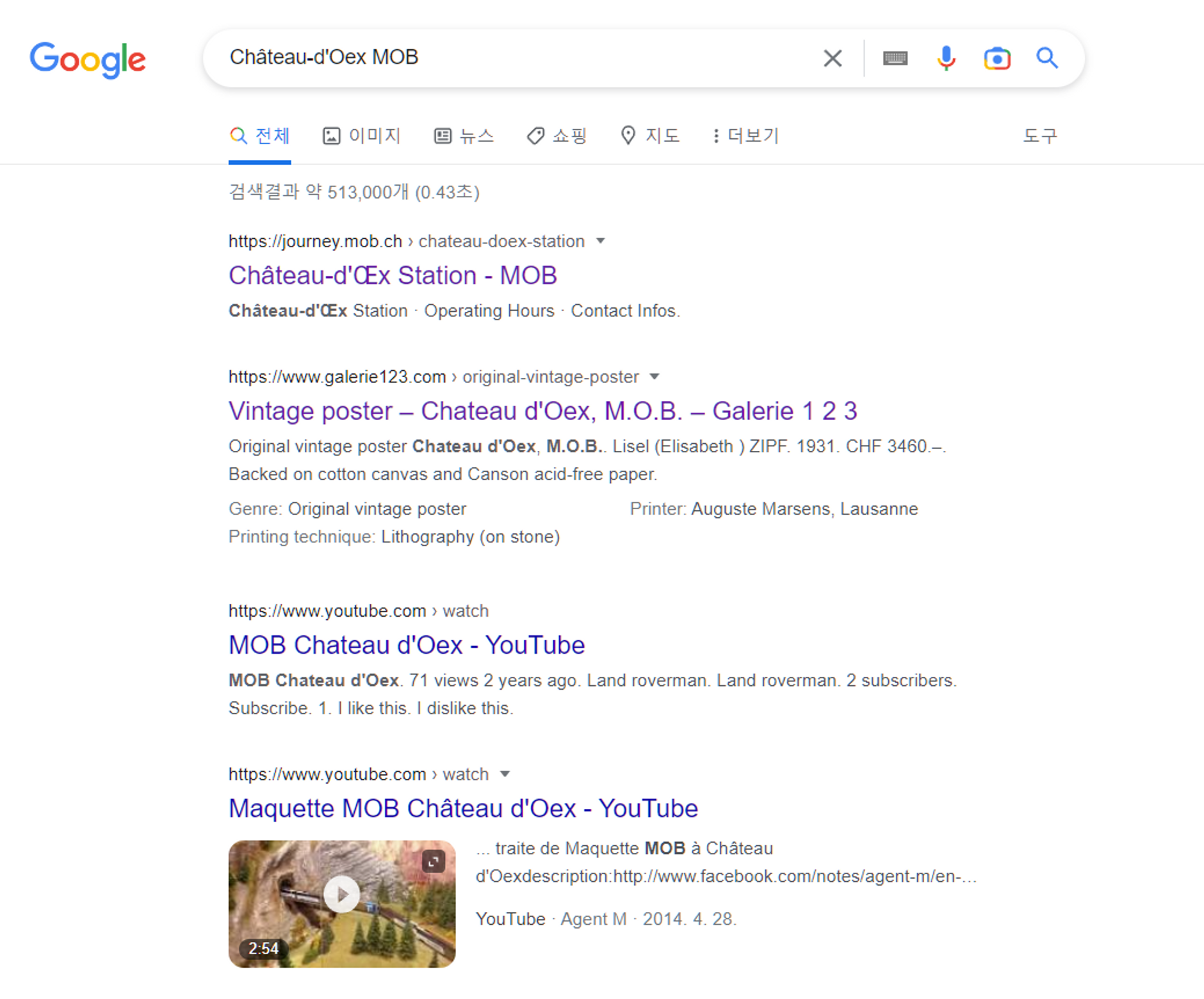1204x999 pixels.
Task: Click the galerie123.com URL breadcrumb
Action: click(x=434, y=377)
